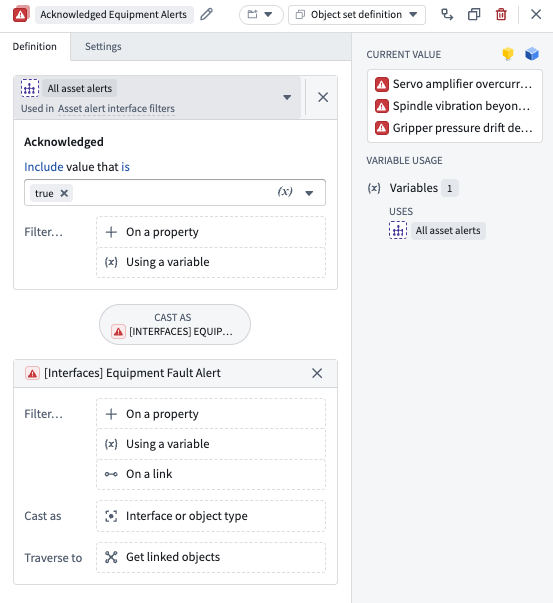Add an On a link filter
553x603 pixels.
(211, 474)
